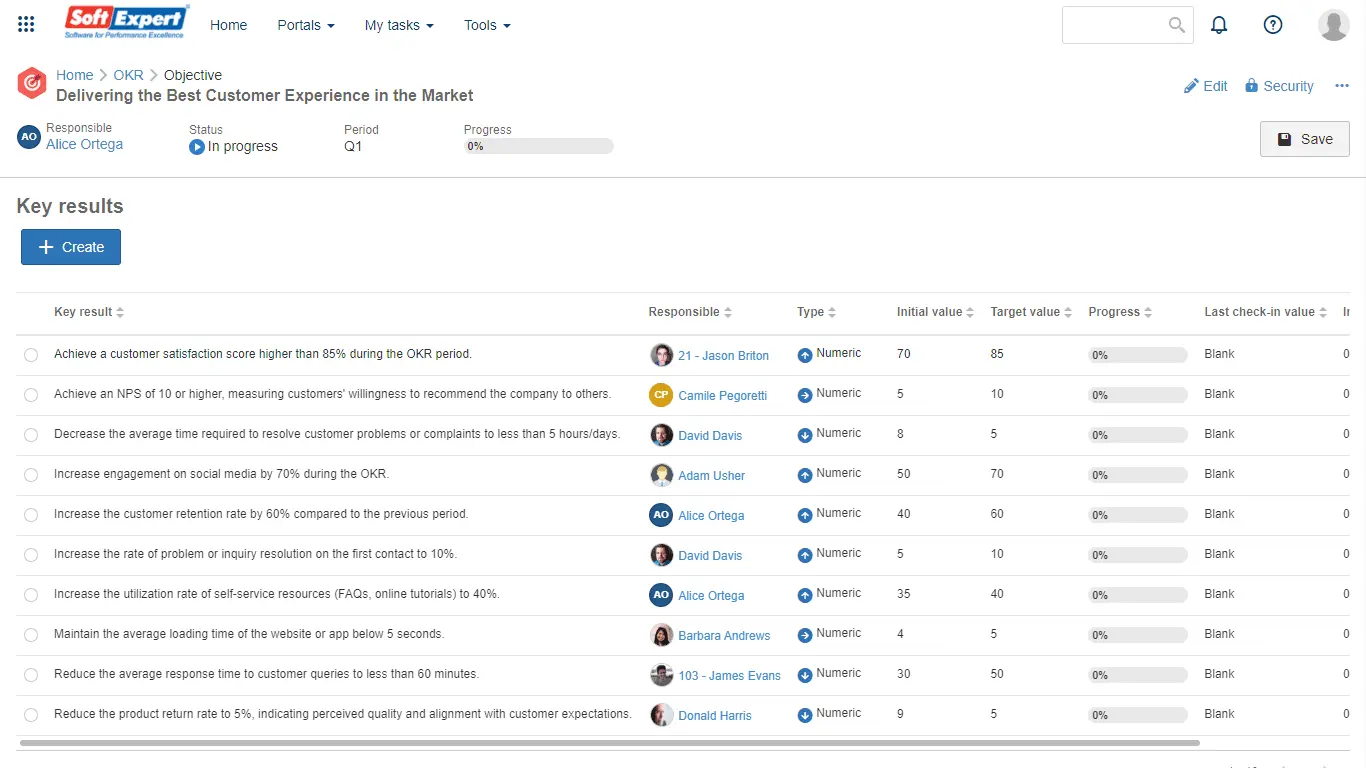This screenshot has height=768, width=1366.
Task: Open the help question mark icon
Action: [x=1273, y=25]
